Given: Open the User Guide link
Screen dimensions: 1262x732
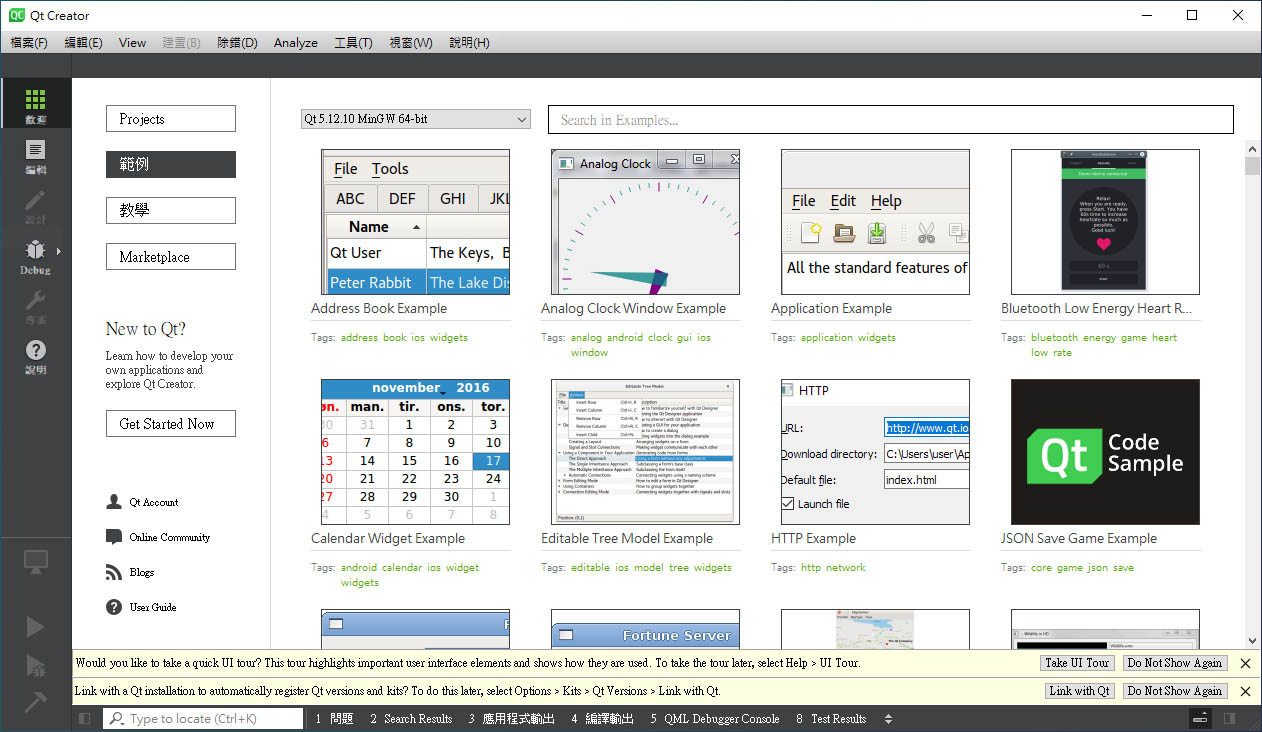Looking at the screenshot, I should click(x=153, y=607).
